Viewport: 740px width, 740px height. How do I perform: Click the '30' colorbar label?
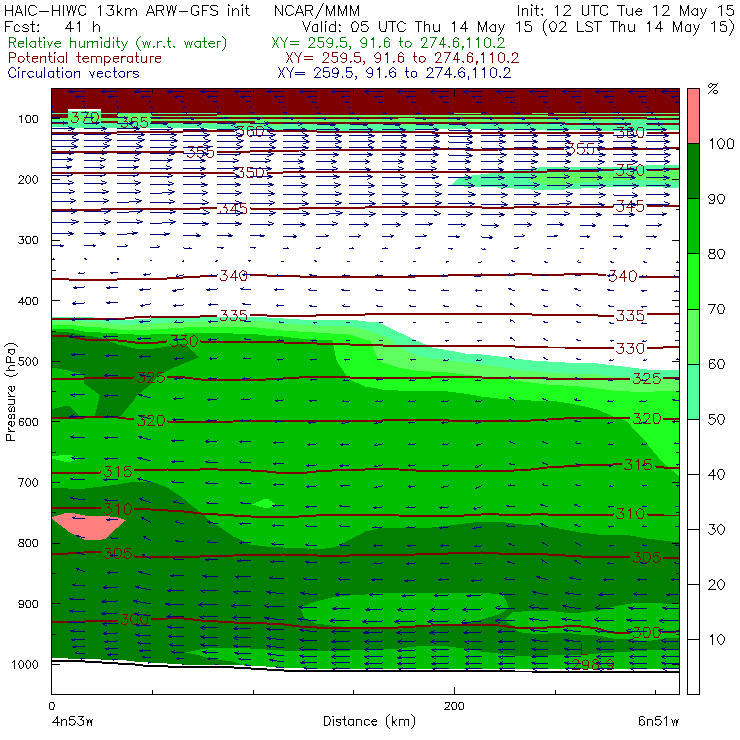tap(717, 530)
